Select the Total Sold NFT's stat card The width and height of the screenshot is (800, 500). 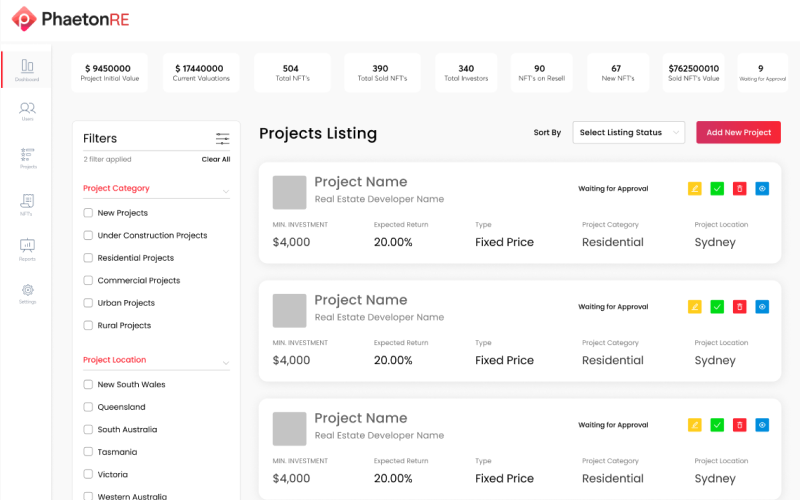(382, 73)
